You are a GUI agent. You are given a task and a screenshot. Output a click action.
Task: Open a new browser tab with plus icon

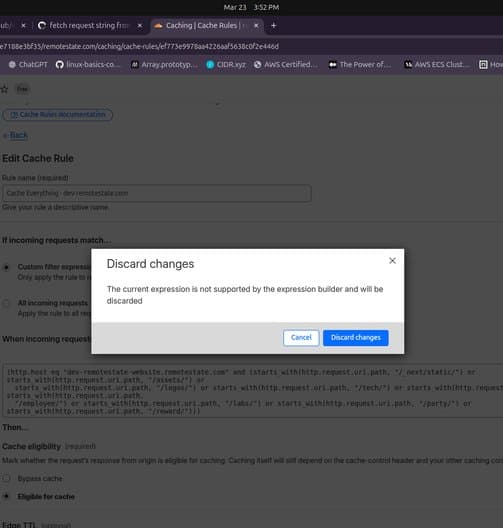coord(273,25)
